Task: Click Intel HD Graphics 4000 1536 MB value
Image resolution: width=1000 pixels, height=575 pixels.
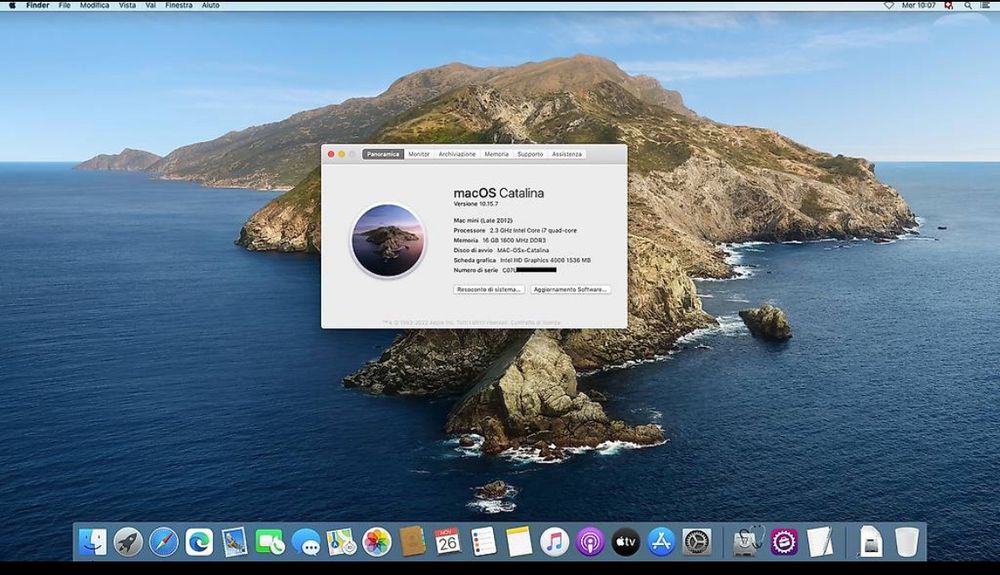Action: [545, 261]
